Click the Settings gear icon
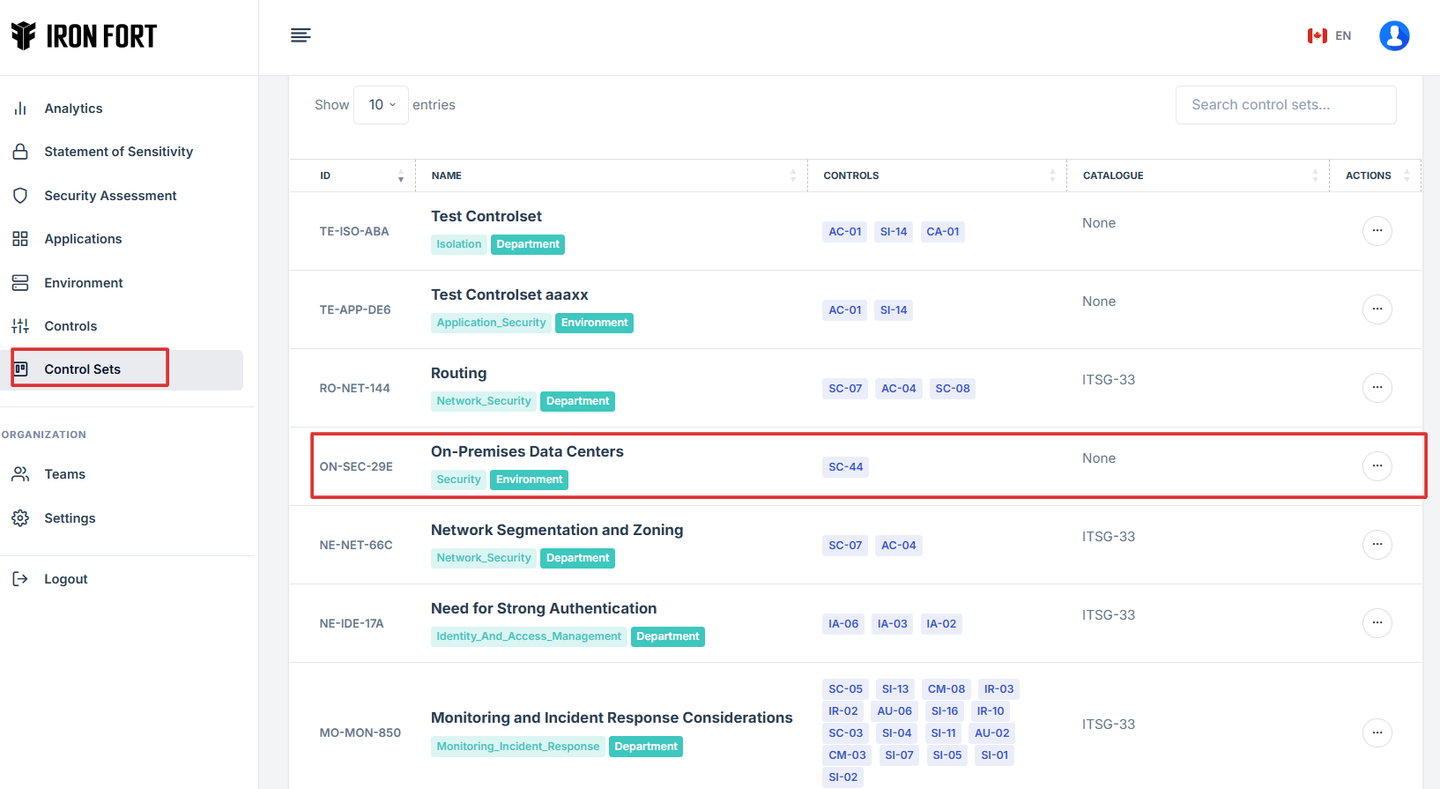Viewport: 1440px width, 789px height. [x=20, y=518]
